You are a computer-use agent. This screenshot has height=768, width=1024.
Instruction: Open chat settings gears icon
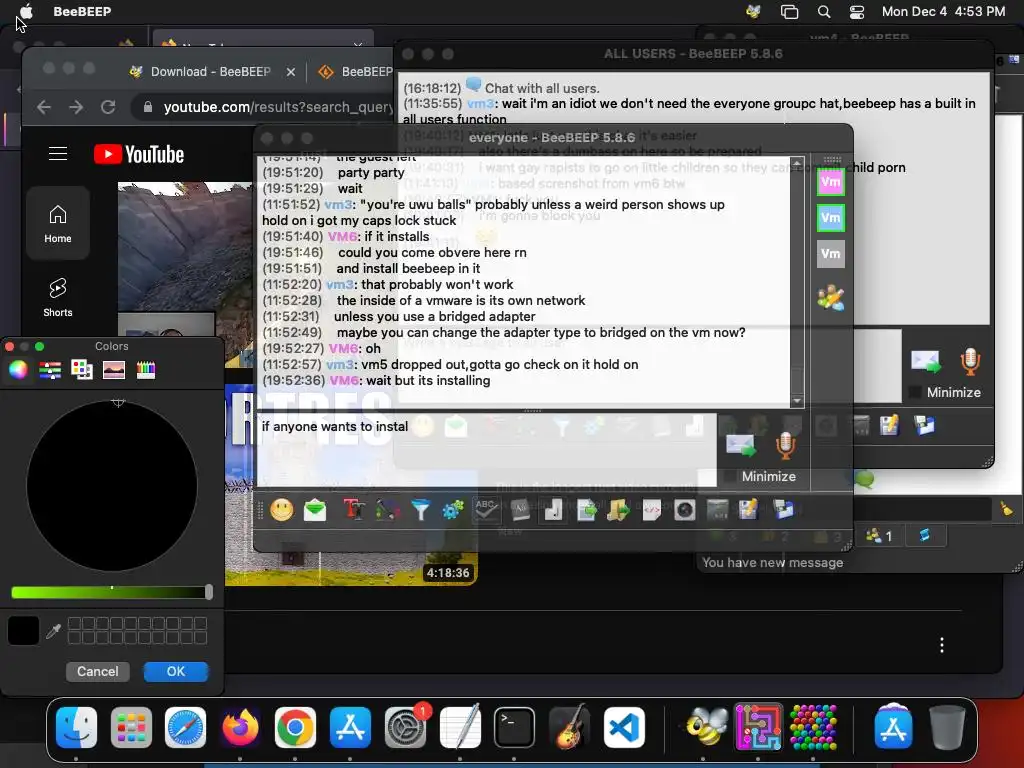453,510
